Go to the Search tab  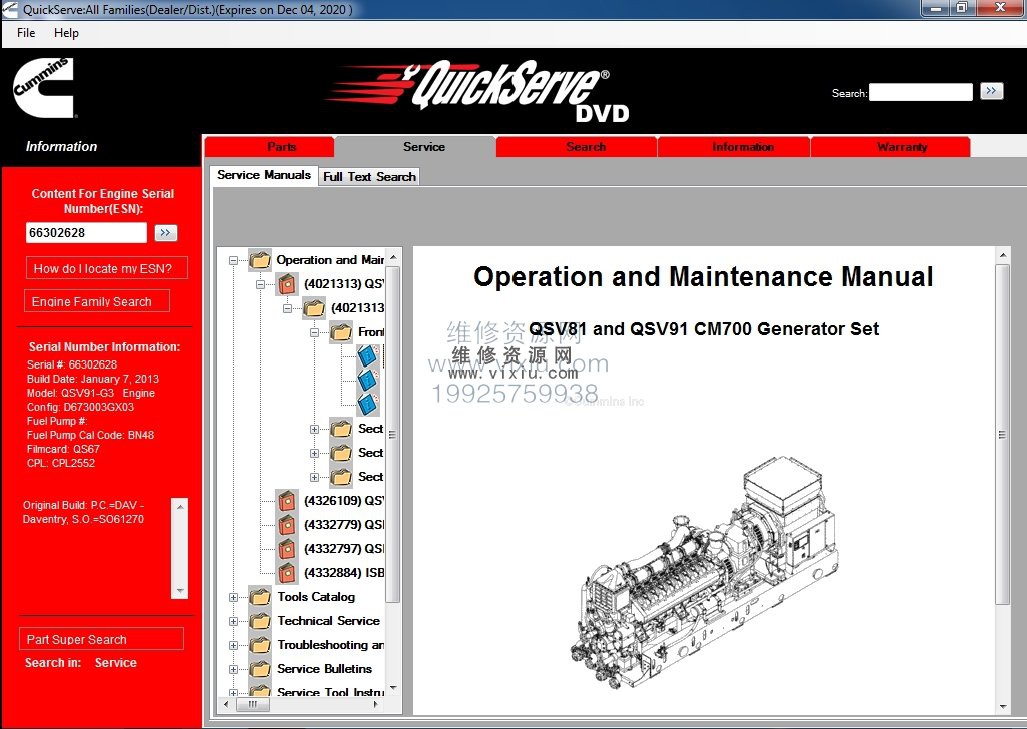[x=577, y=147]
